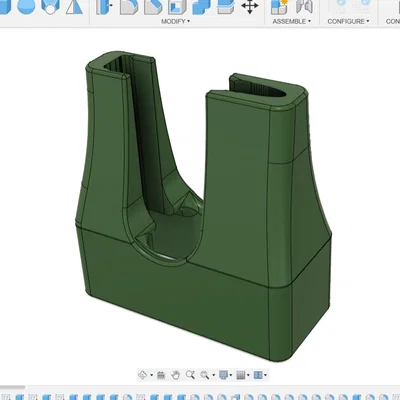Activate the Move/Copy arrows tool
This screenshot has height=400, width=400.
[249, 7]
